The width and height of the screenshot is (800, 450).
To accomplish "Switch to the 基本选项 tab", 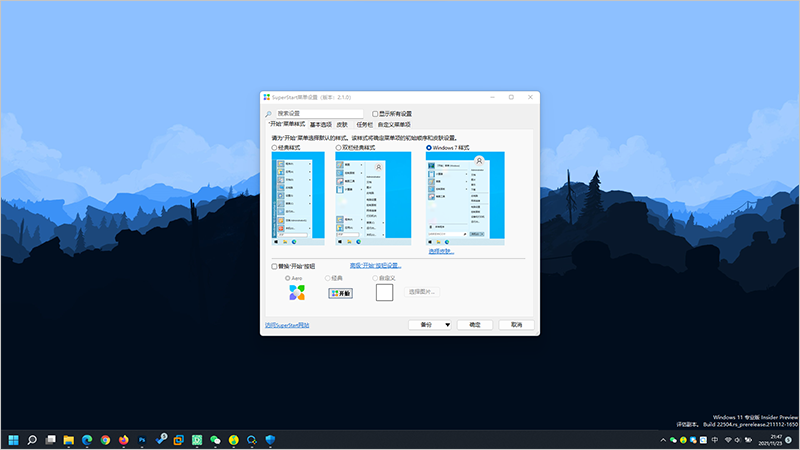I will pos(320,124).
